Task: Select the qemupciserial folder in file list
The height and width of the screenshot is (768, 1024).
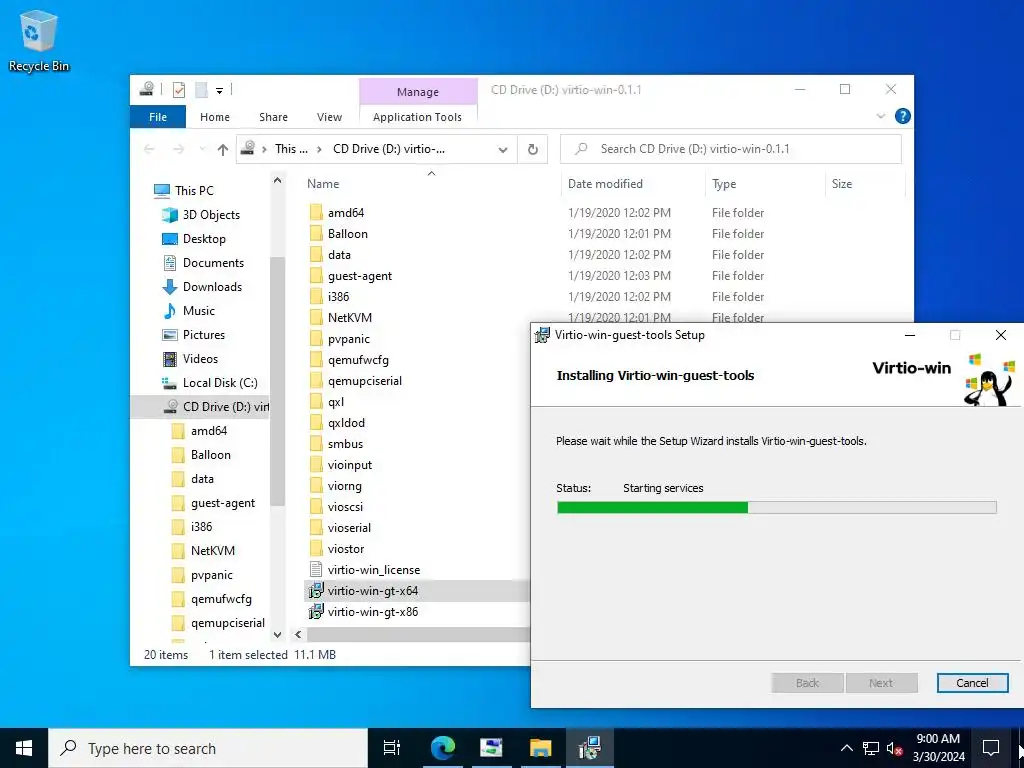Action: coord(364,381)
